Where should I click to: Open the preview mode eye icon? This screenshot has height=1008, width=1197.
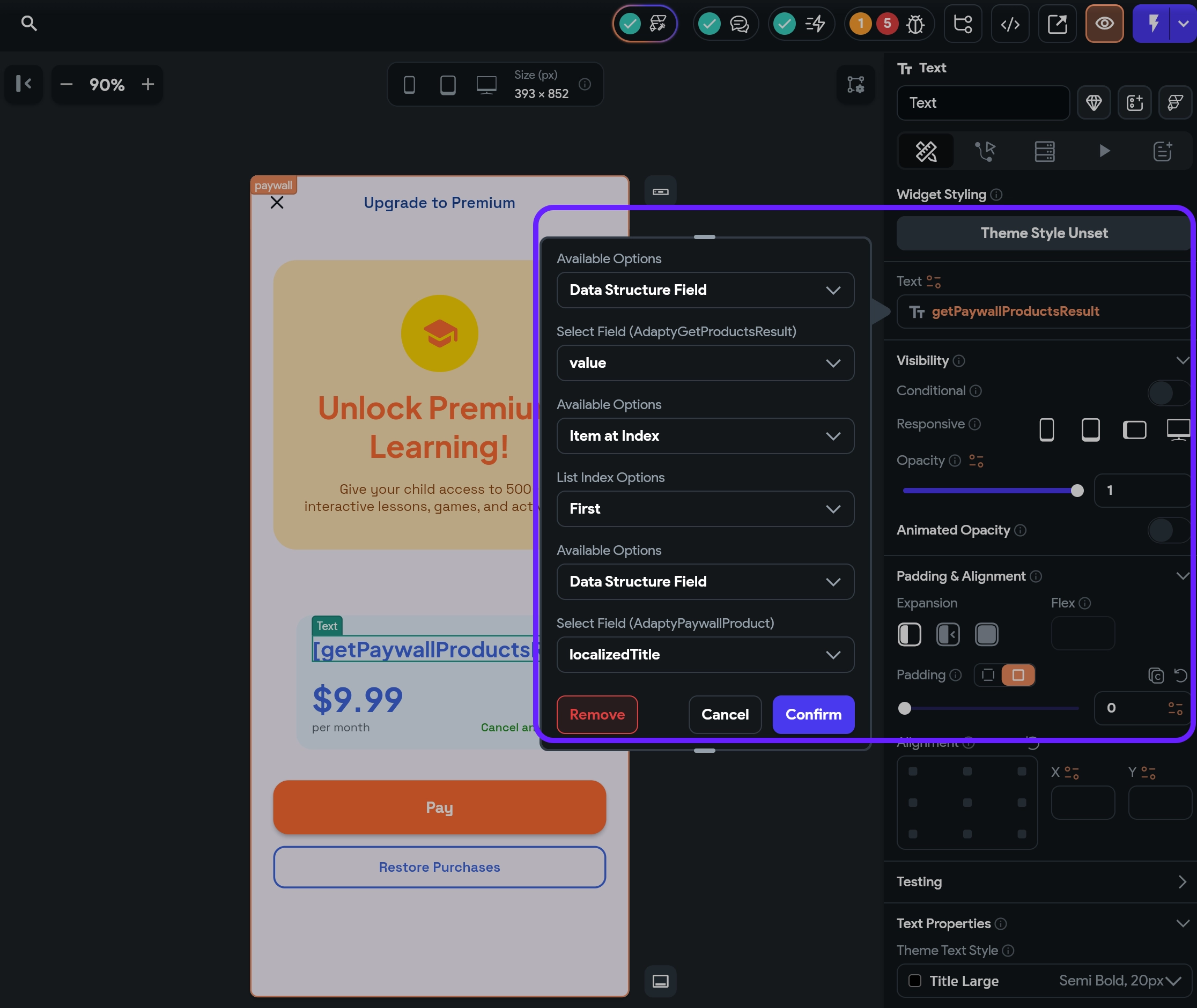[1104, 24]
